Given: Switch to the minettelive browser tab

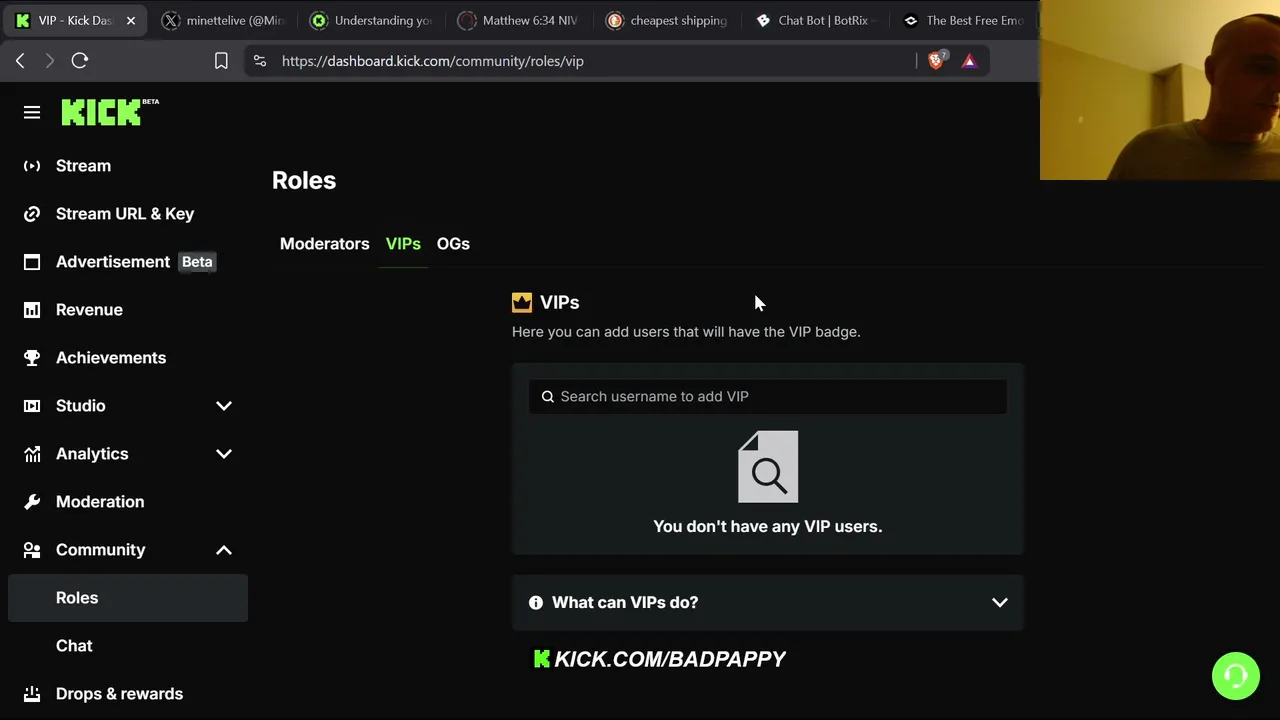Looking at the screenshot, I should pos(222,20).
